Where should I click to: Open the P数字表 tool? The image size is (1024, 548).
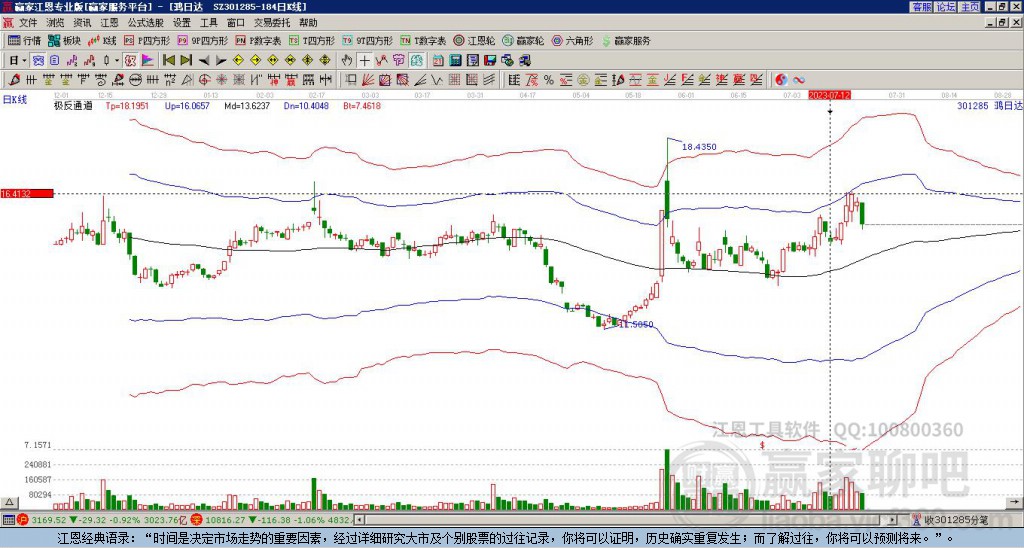pos(258,40)
